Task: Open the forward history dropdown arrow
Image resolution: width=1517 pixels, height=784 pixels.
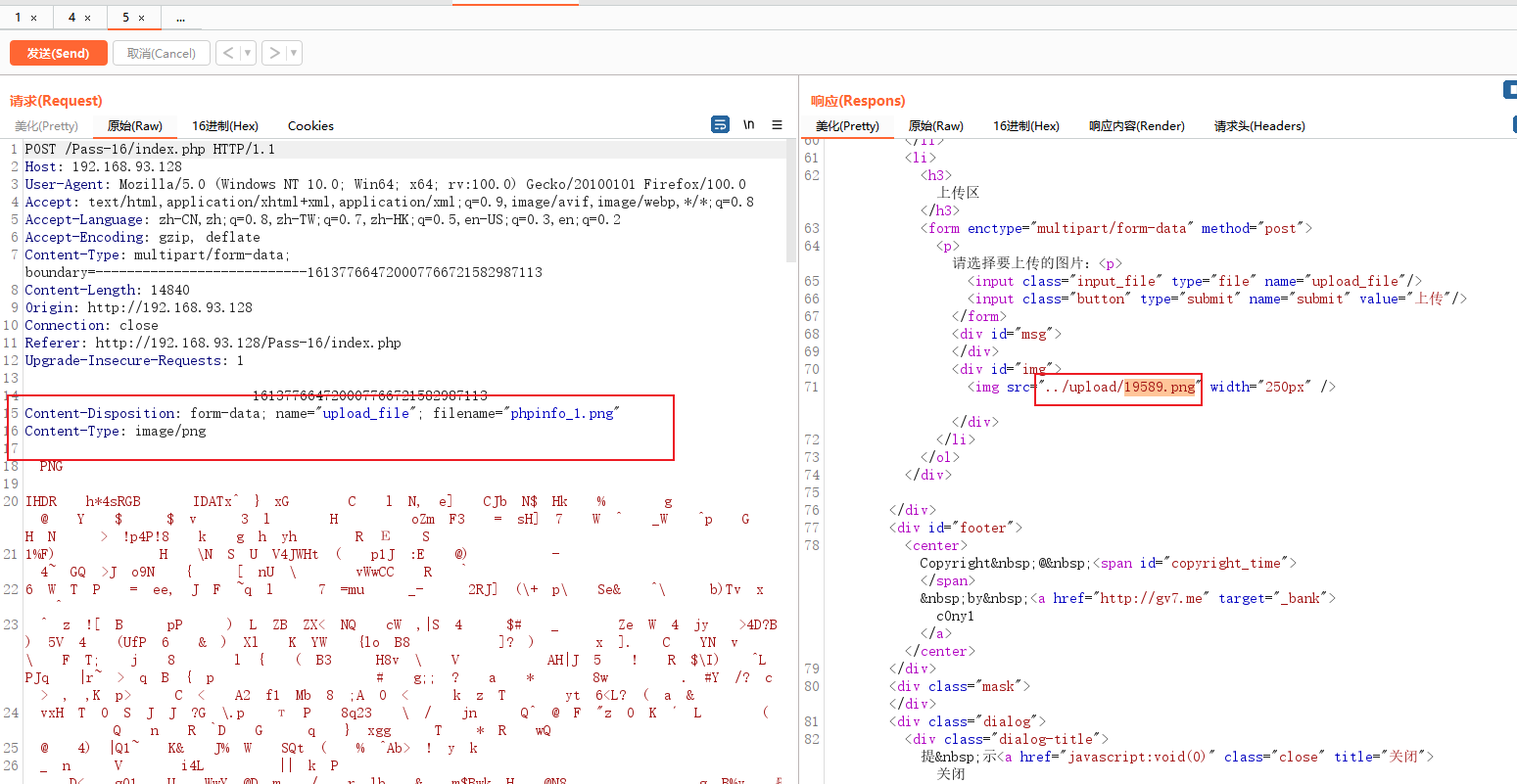Action: [294, 53]
